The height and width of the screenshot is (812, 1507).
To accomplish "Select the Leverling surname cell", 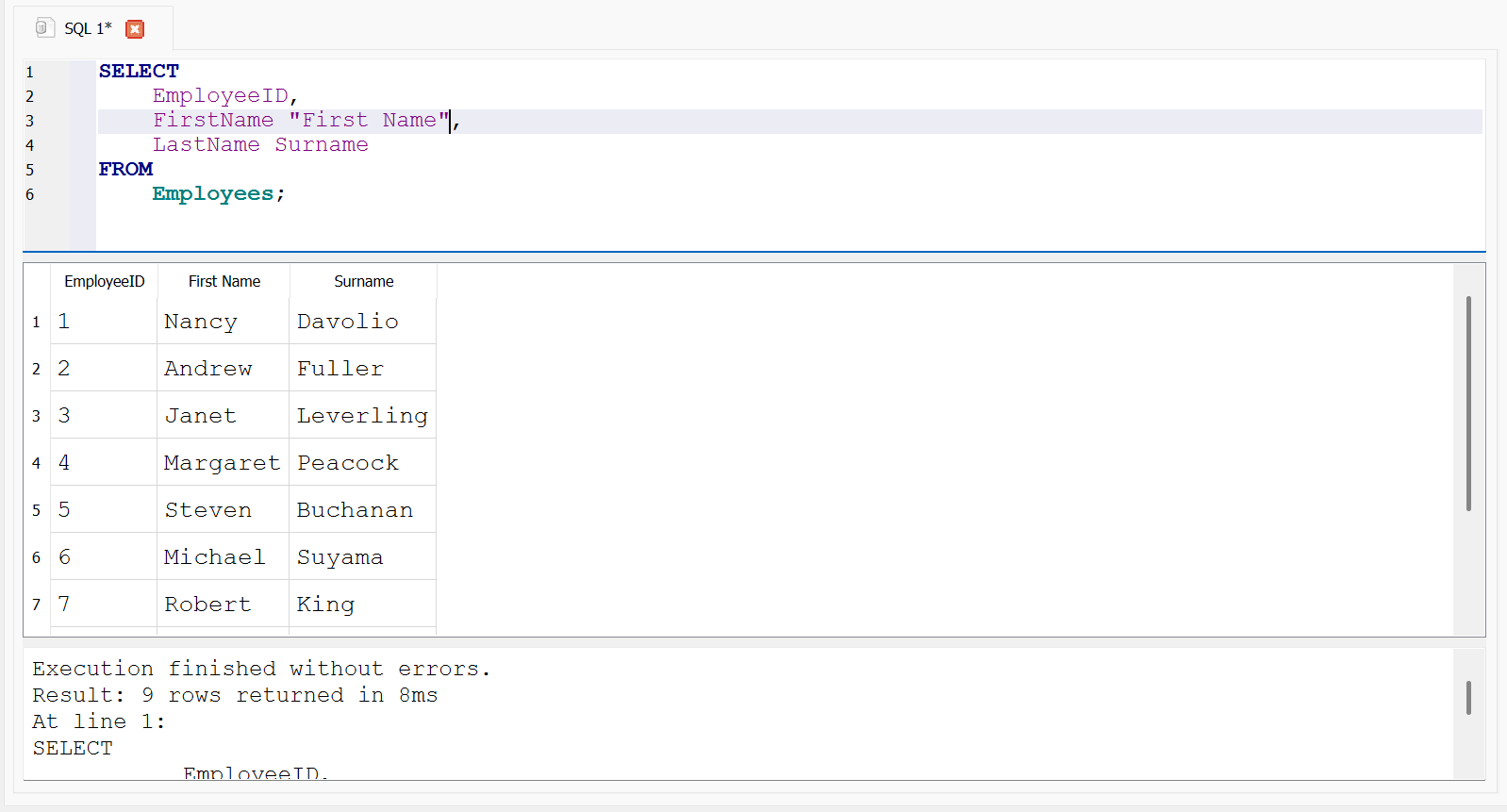I will 362,416.
